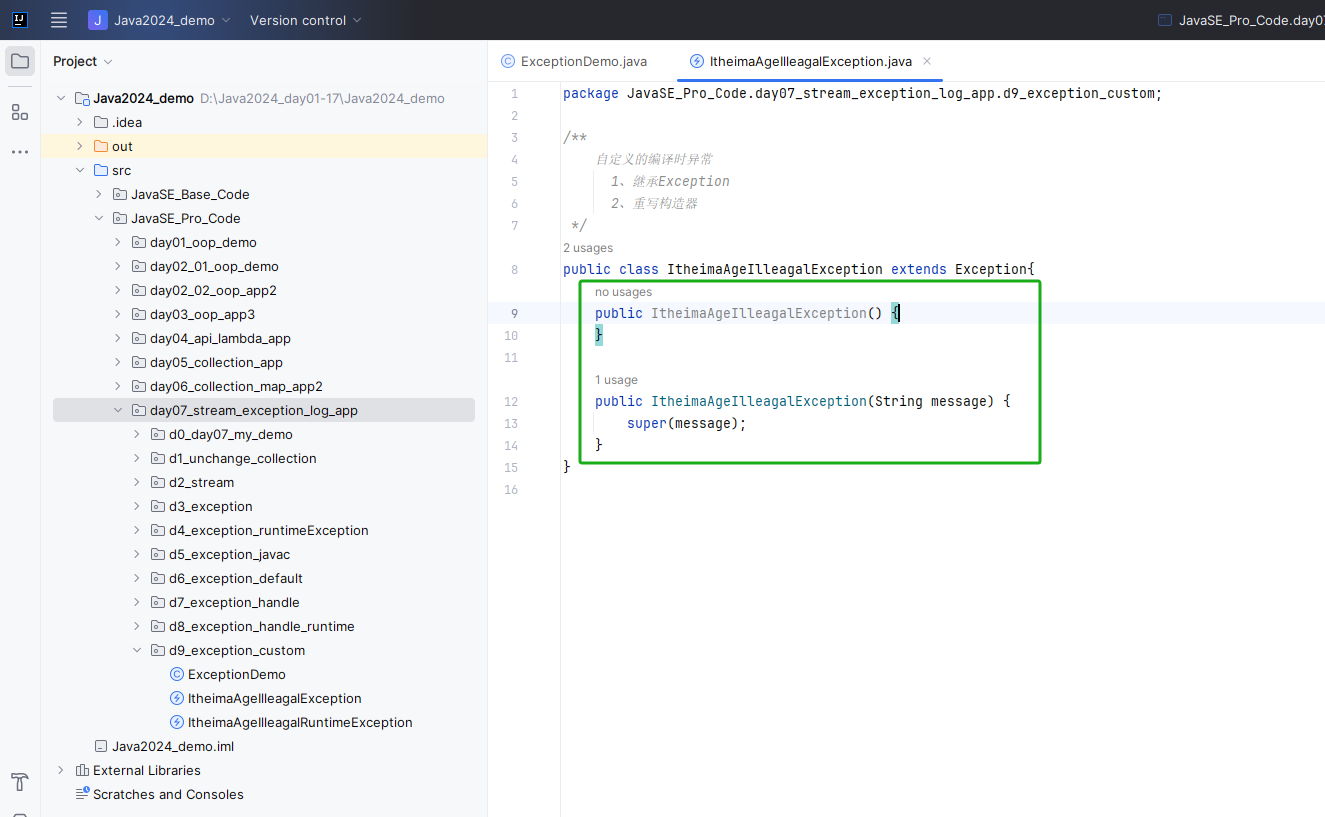Select the Scratches and Consoles item
This screenshot has height=817, width=1325.
168,794
